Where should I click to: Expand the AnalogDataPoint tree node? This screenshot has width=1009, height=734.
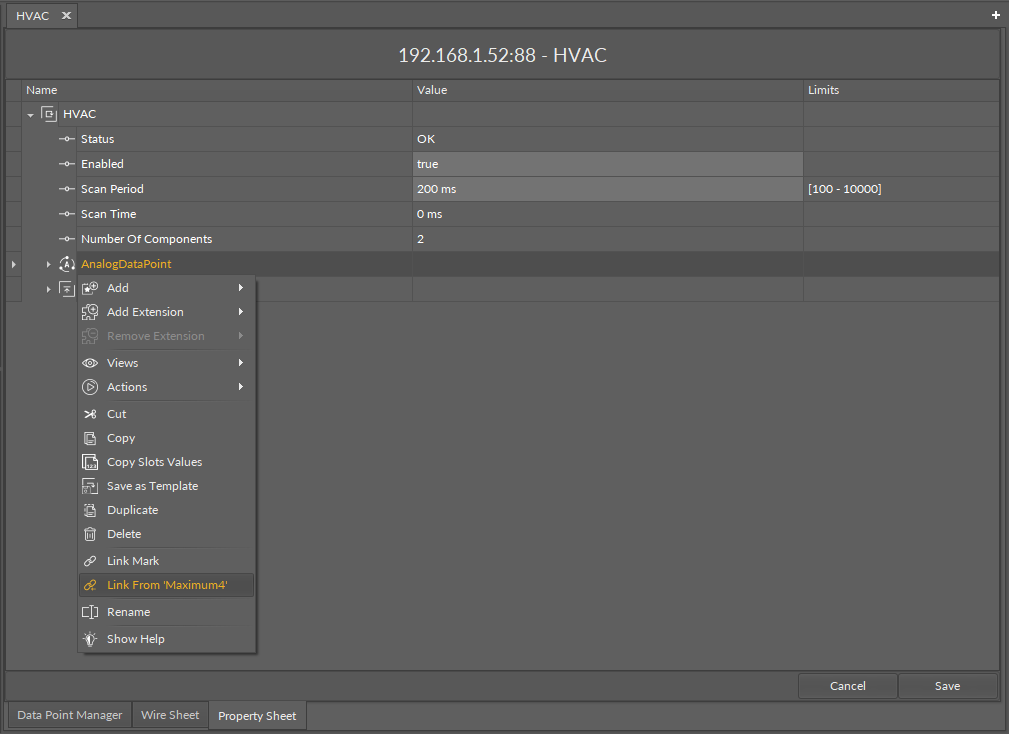(48, 264)
